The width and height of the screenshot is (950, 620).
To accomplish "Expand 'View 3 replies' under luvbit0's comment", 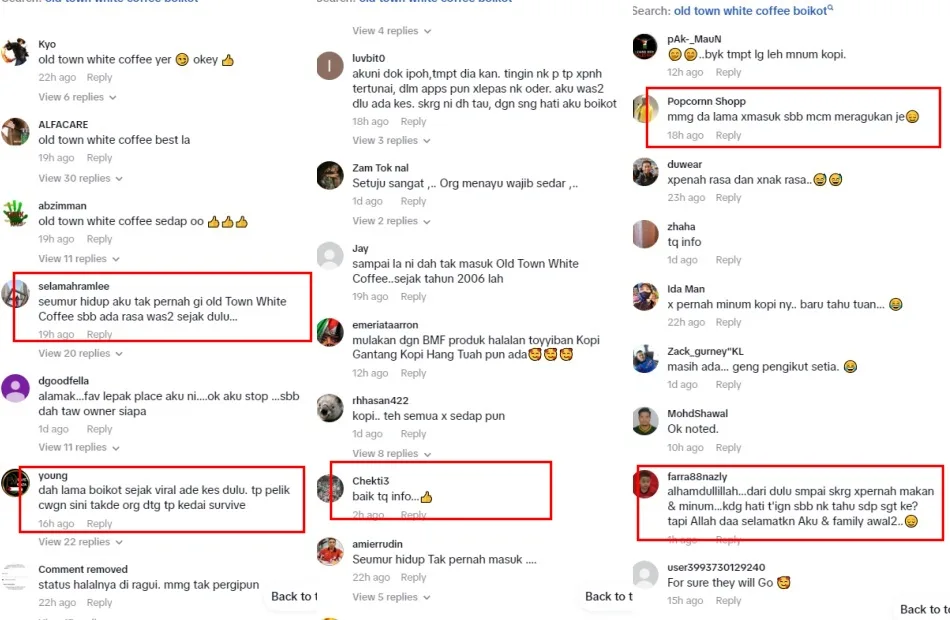I will [391, 140].
